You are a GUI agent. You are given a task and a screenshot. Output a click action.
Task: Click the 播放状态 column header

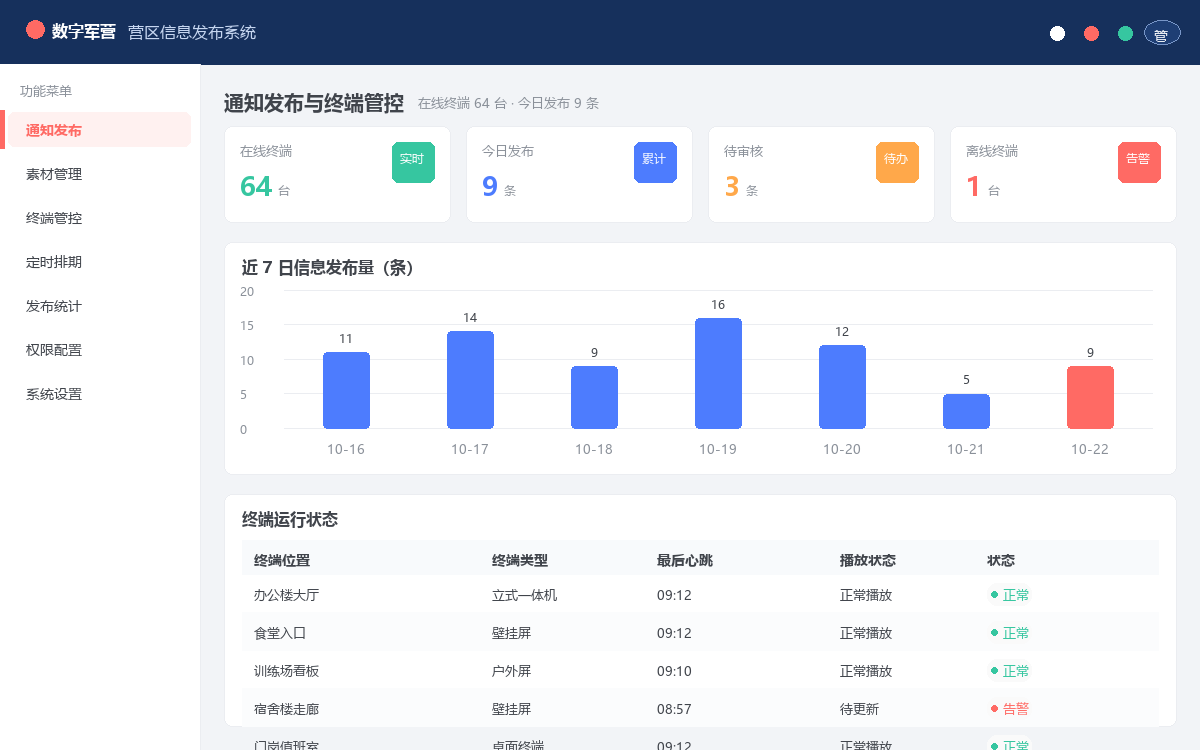tap(868, 560)
